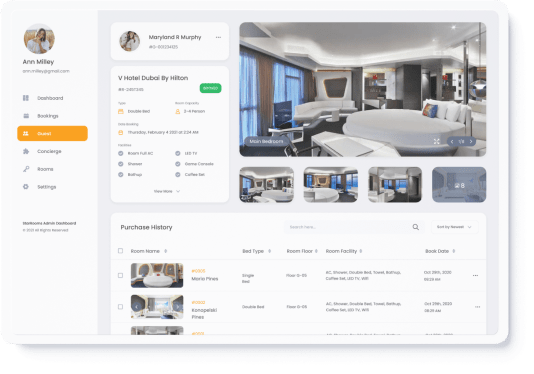The width and height of the screenshot is (534, 374).
Task: Click fullscreen expand icon on main bedroom photo
Action: (437, 141)
